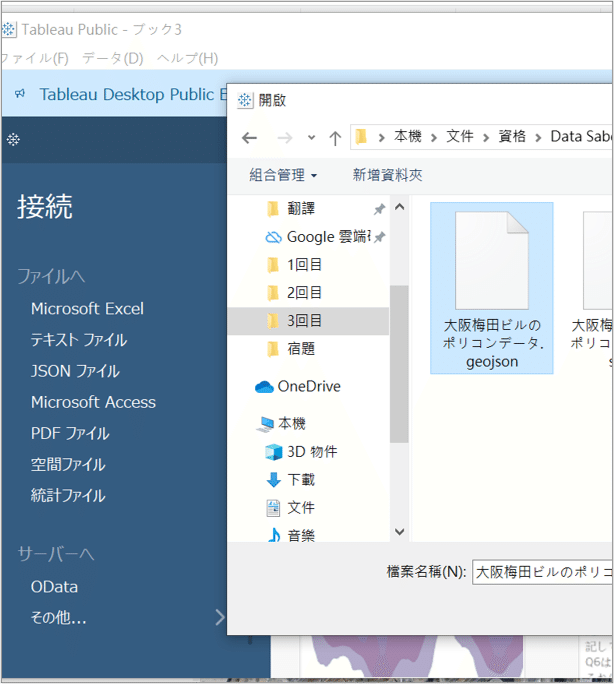
Task: Connect to JSON ファイル
Action: [x=75, y=371]
